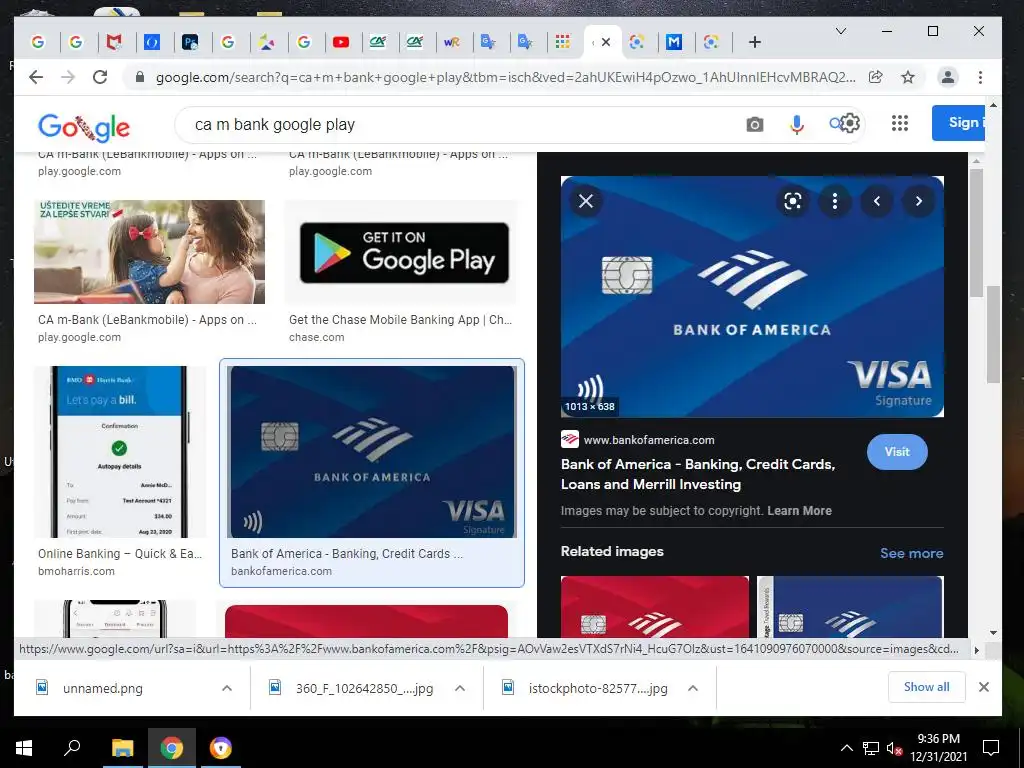The image size is (1024, 768).
Task: Switch to the McAfee tab
Action: point(114,42)
